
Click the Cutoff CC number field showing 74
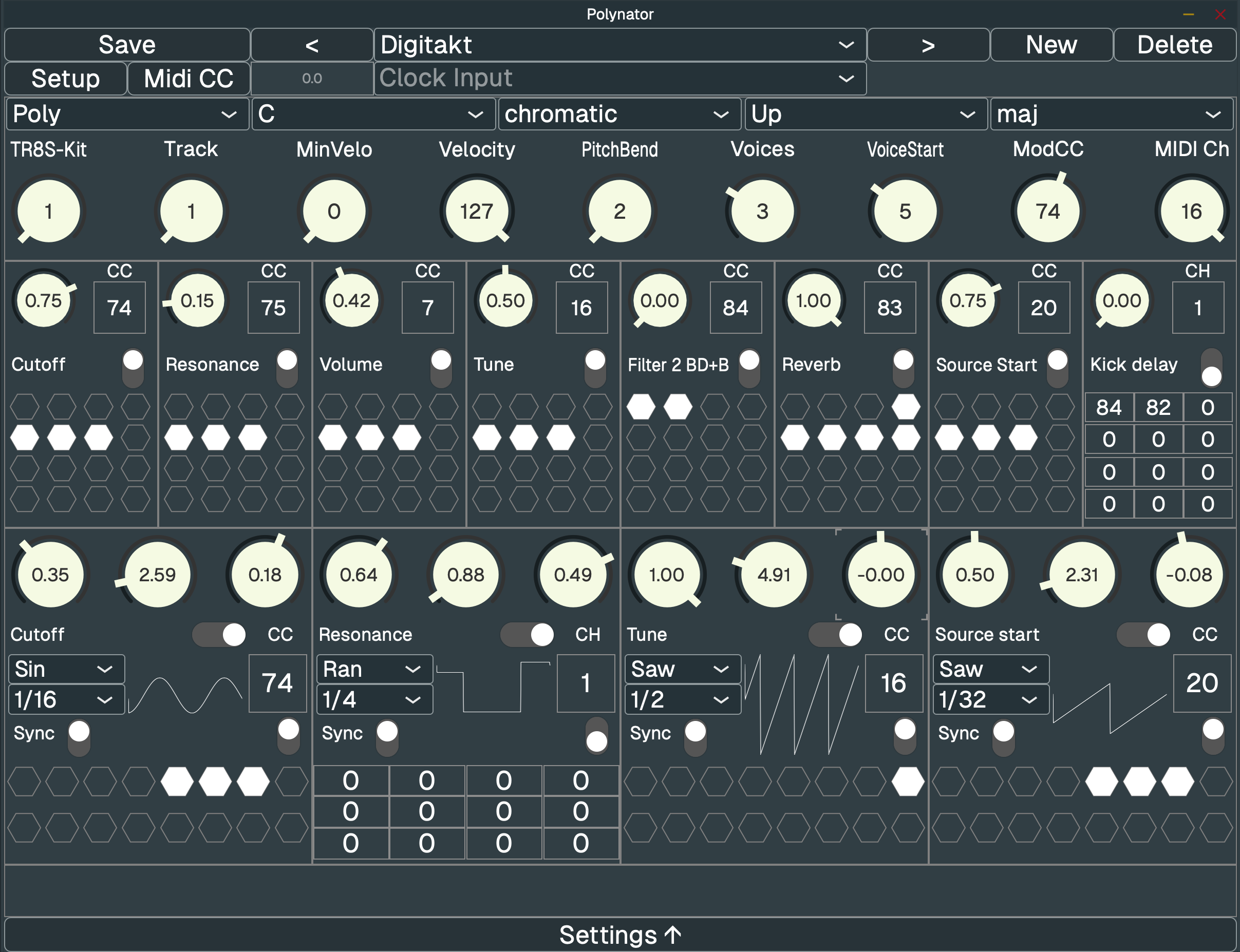tap(119, 308)
